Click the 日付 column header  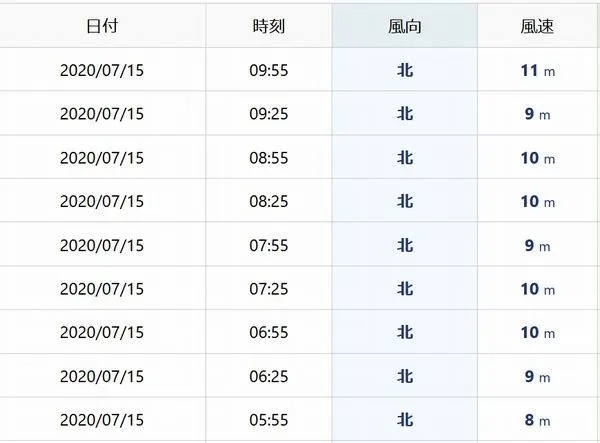point(102,26)
